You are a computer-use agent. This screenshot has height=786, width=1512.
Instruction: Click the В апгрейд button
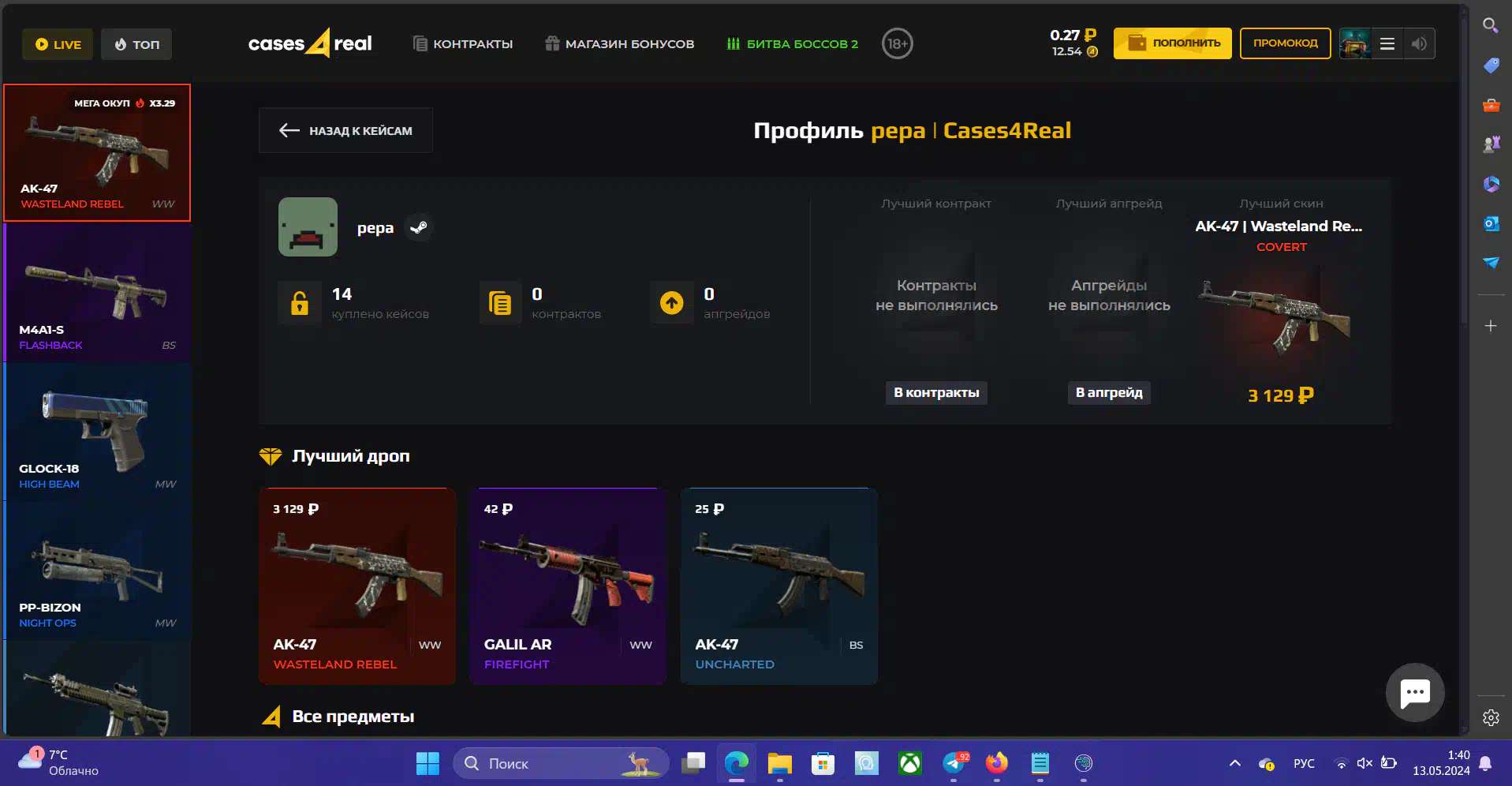(x=1109, y=392)
